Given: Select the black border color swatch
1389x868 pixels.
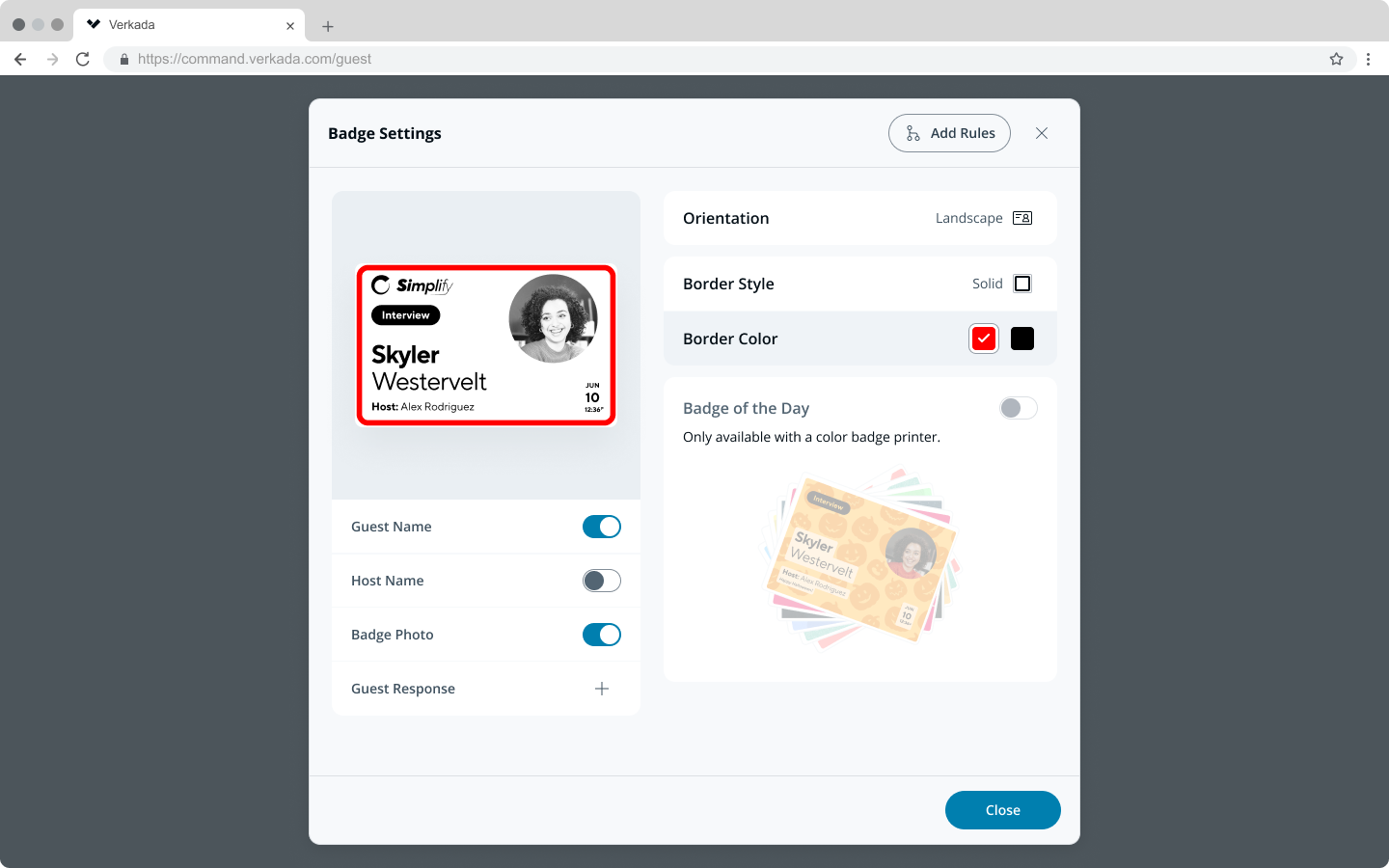Looking at the screenshot, I should [1022, 339].
